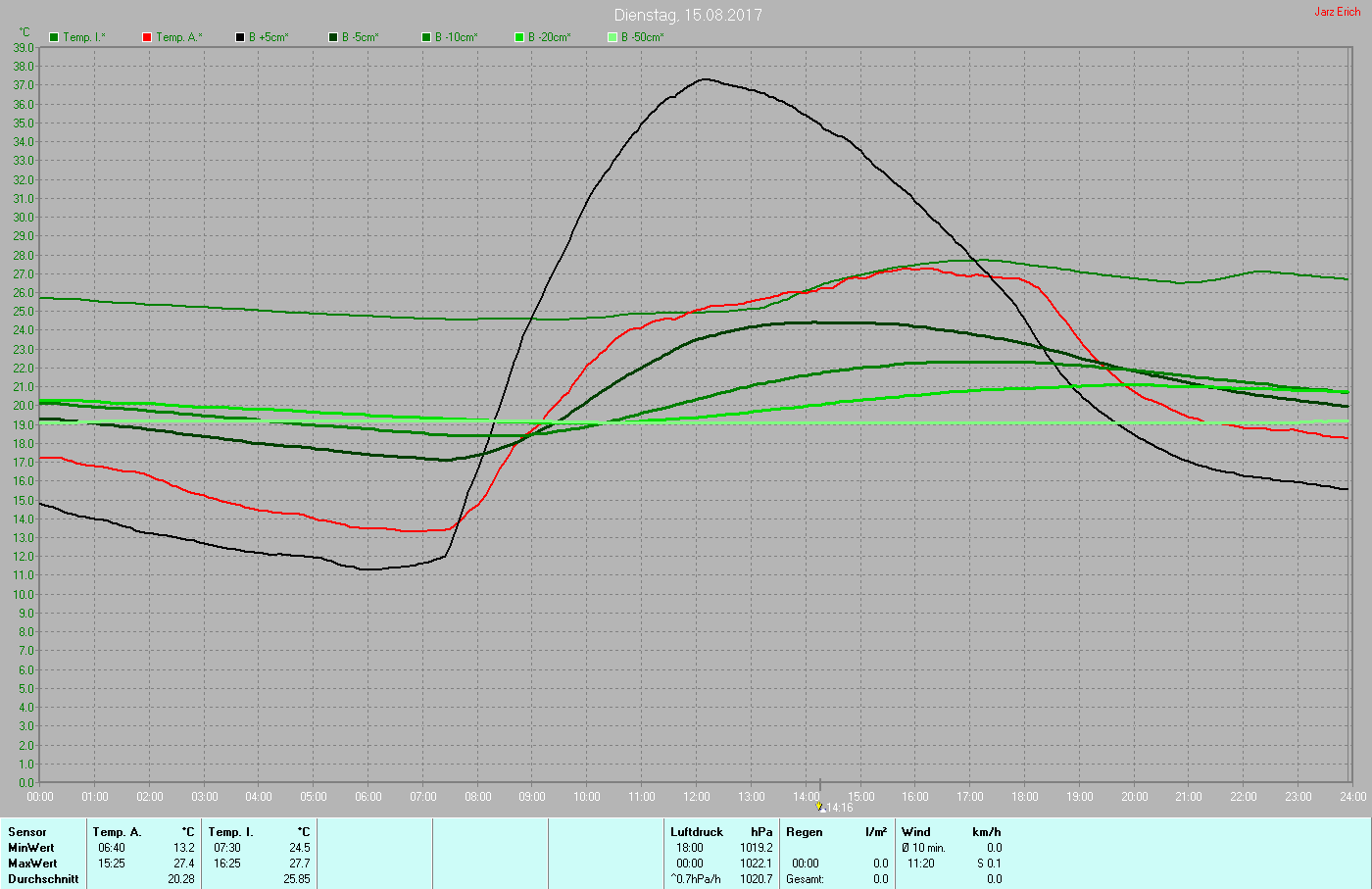This screenshot has height=889, width=1372.
Task: Click the 'Sensor' header in the data table
Action: click(x=27, y=832)
